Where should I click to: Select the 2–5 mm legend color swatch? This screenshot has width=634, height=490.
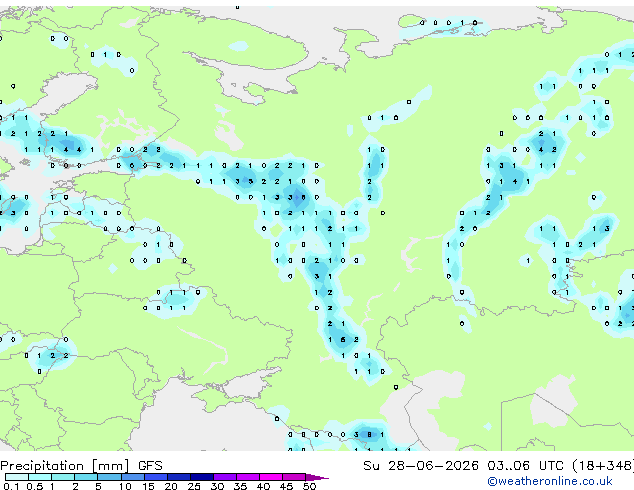click(86, 477)
